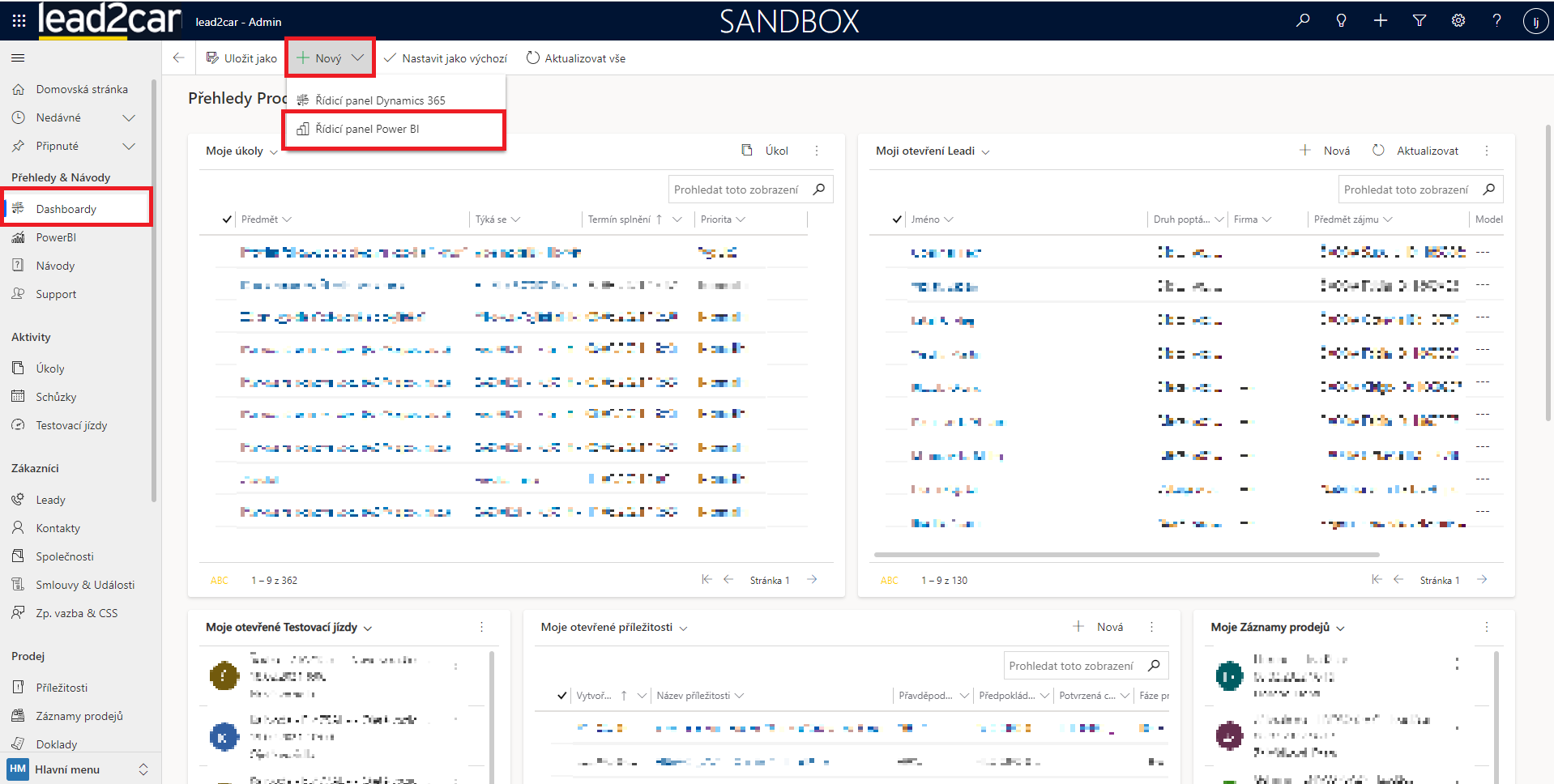Toggle select-all checkmark in Moje otevřené příležitosti grid
1554x784 pixels.
tap(562, 696)
